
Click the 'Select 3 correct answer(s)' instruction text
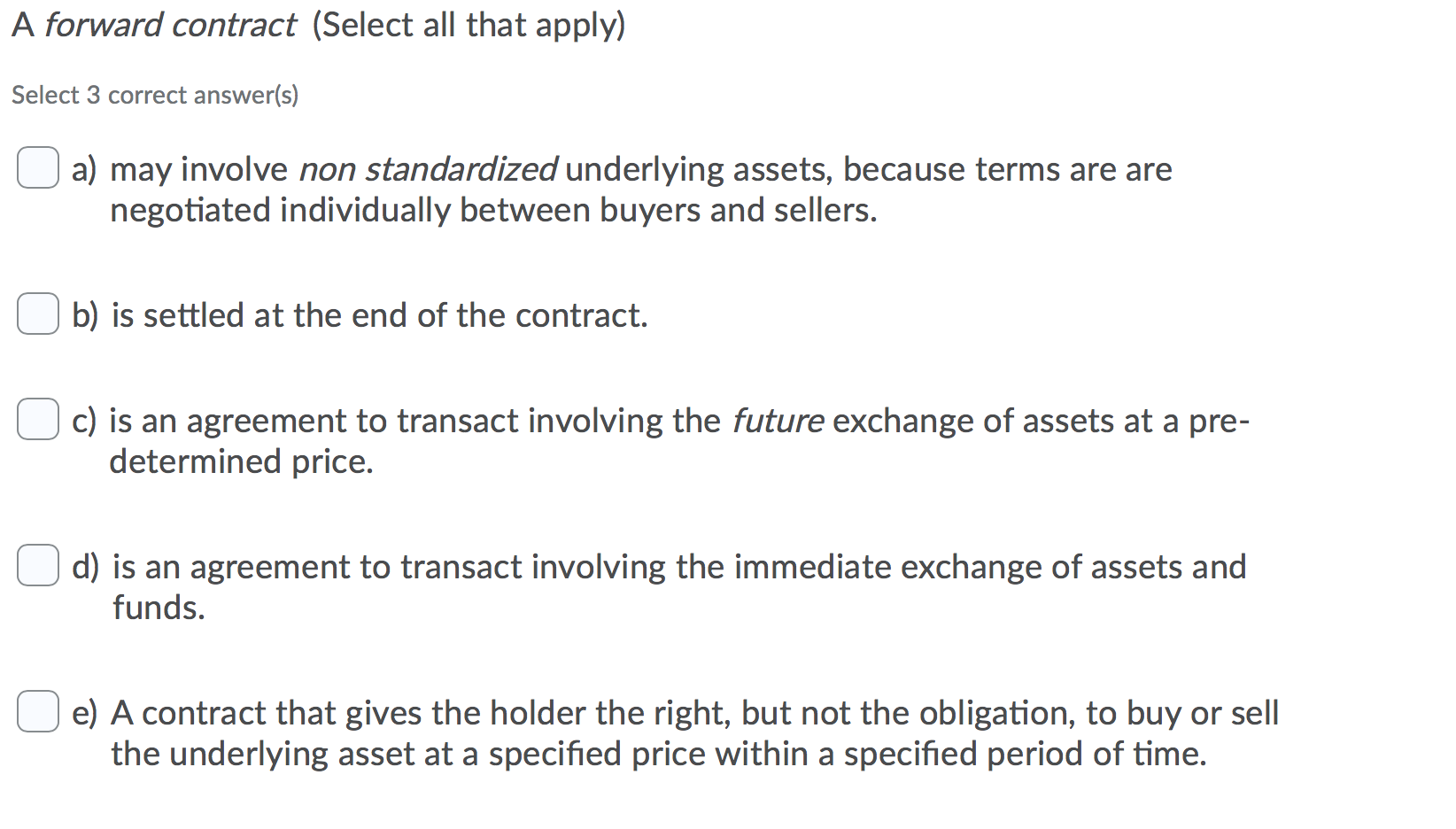click(x=154, y=95)
